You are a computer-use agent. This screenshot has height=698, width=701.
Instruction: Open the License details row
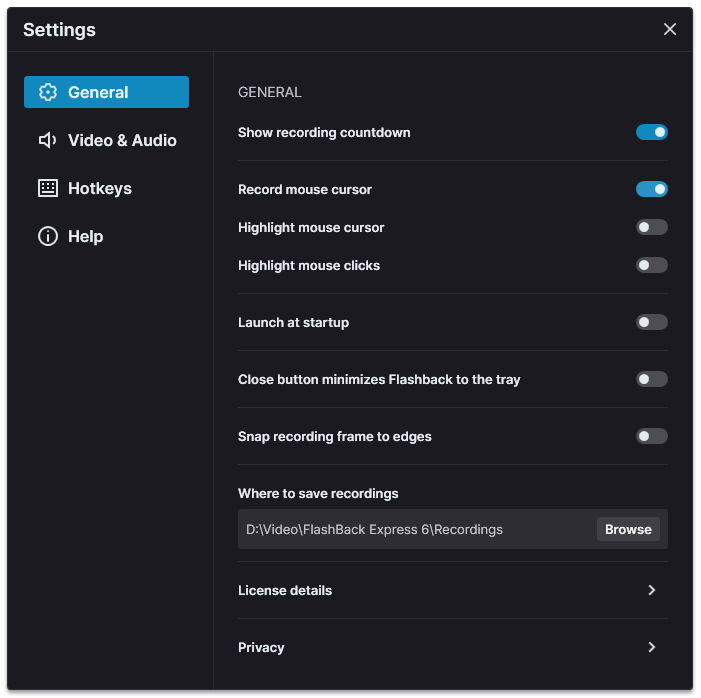[x=452, y=590]
